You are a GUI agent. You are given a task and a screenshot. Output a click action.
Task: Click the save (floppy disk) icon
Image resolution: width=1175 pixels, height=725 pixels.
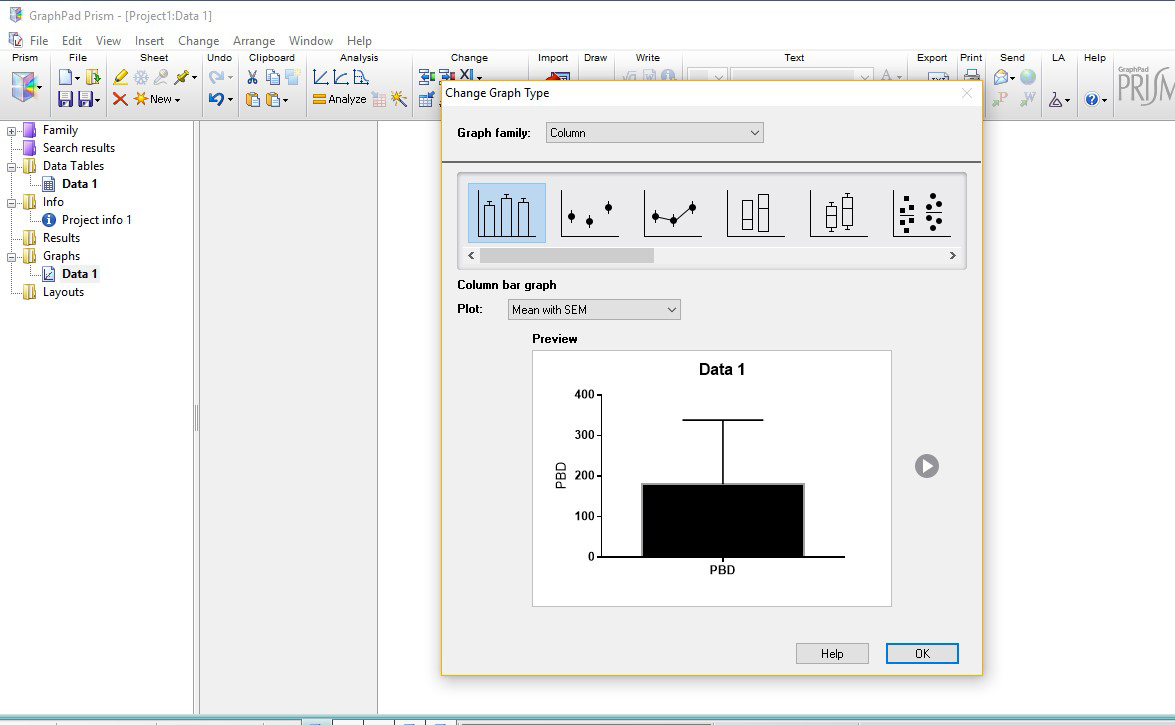pyautogui.click(x=65, y=99)
